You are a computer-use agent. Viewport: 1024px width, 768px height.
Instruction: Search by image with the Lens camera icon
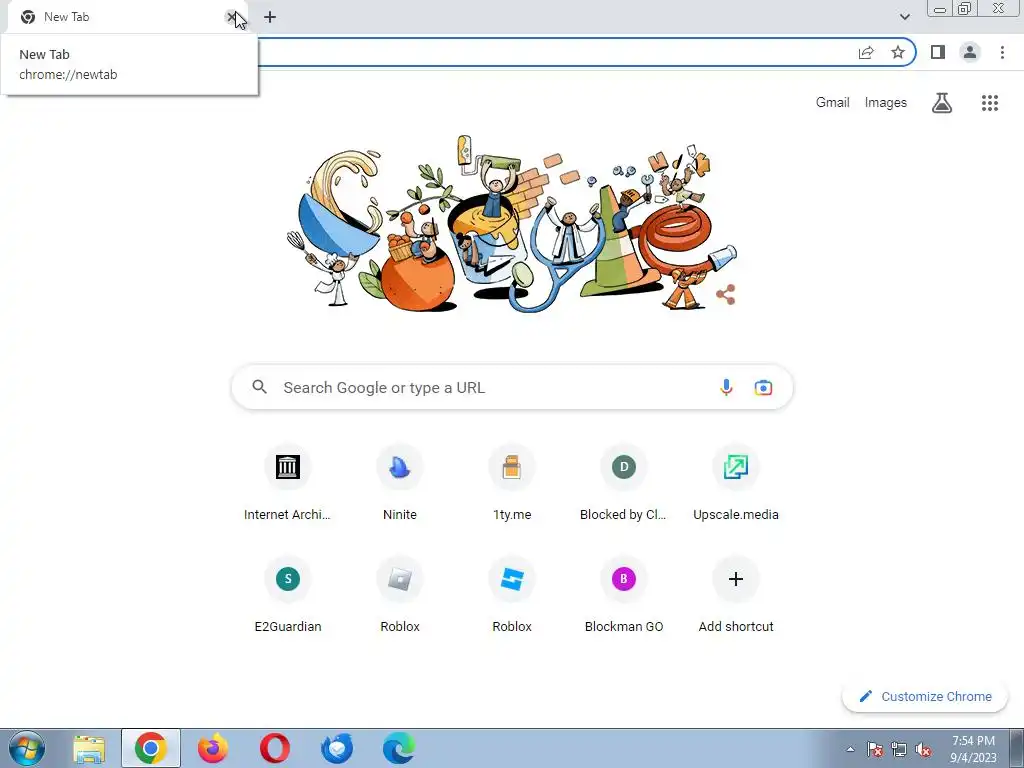(763, 387)
